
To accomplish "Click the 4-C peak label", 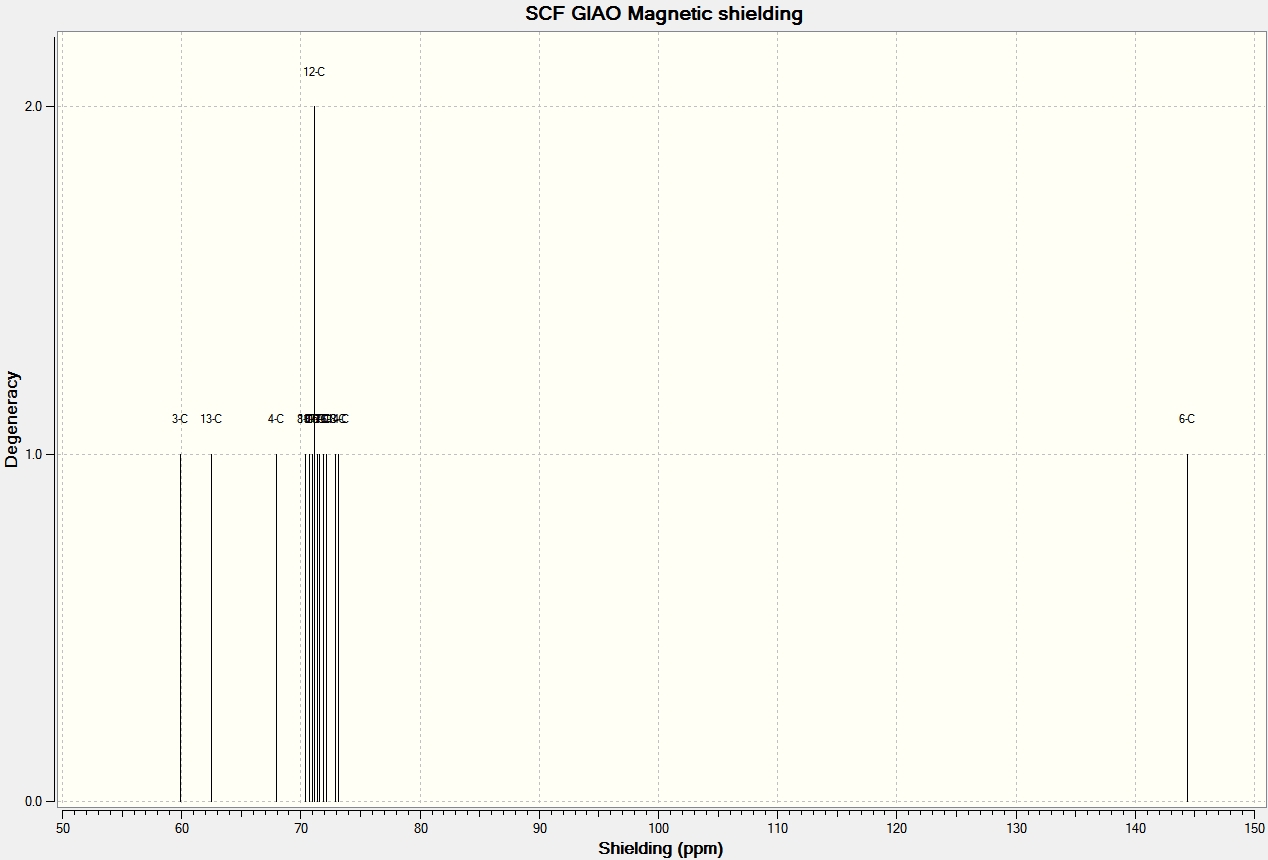I will coord(276,419).
